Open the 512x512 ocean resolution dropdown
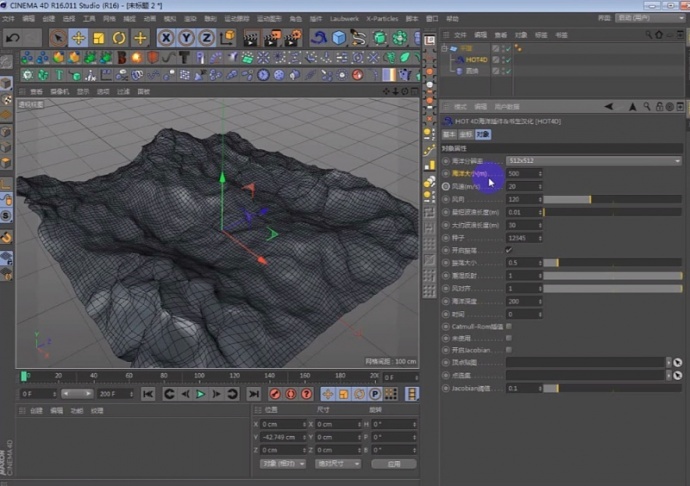The height and width of the screenshot is (486, 690). tap(593, 160)
